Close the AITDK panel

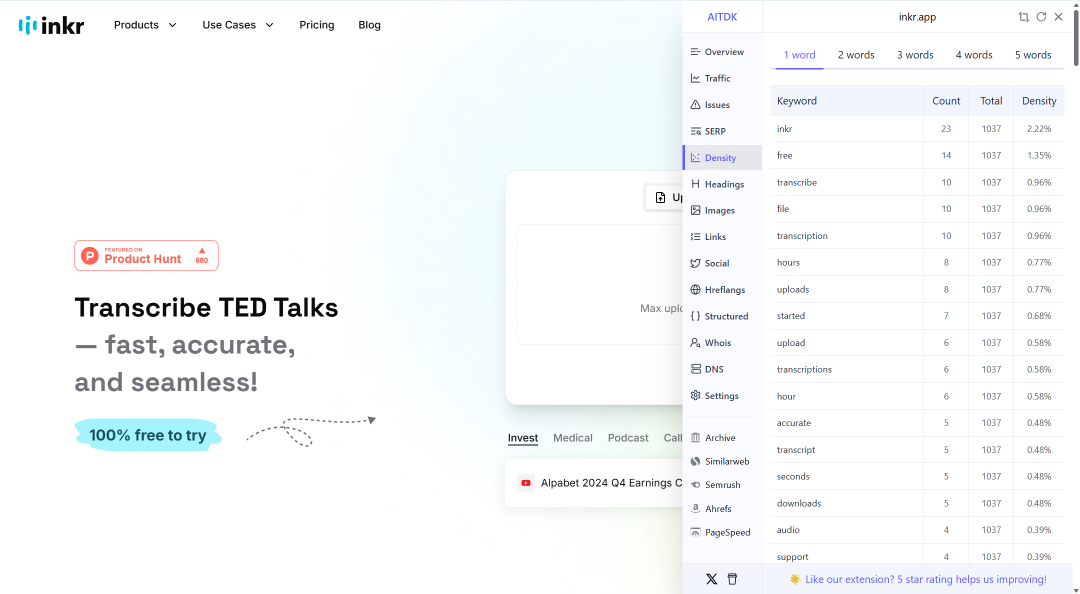point(1059,17)
